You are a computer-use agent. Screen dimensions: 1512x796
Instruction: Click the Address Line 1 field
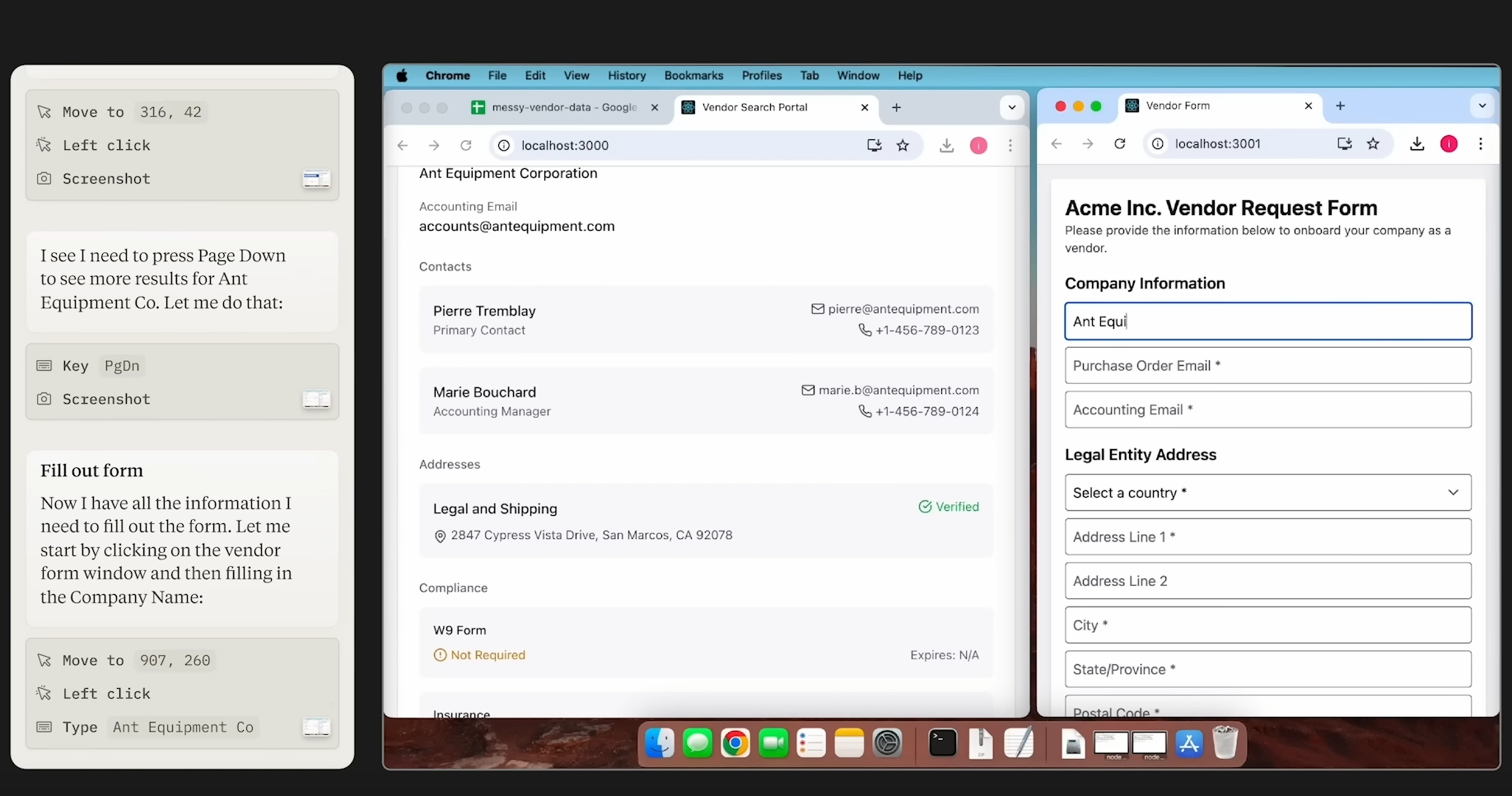click(1267, 536)
